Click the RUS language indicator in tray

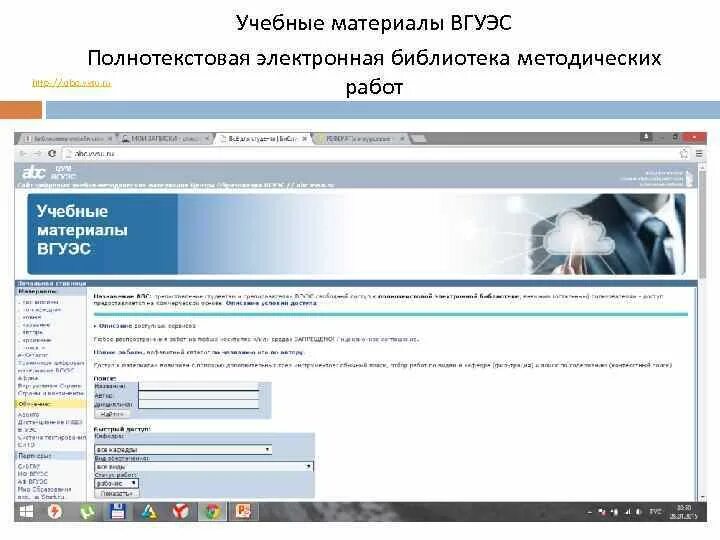pos(655,511)
